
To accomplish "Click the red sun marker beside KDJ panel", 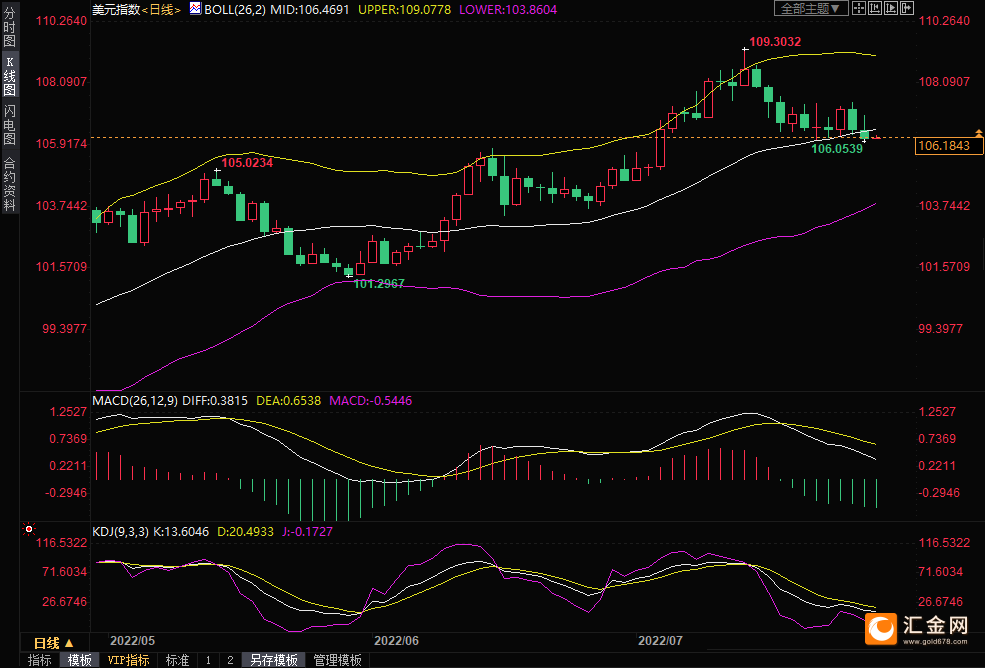I will [x=29, y=530].
